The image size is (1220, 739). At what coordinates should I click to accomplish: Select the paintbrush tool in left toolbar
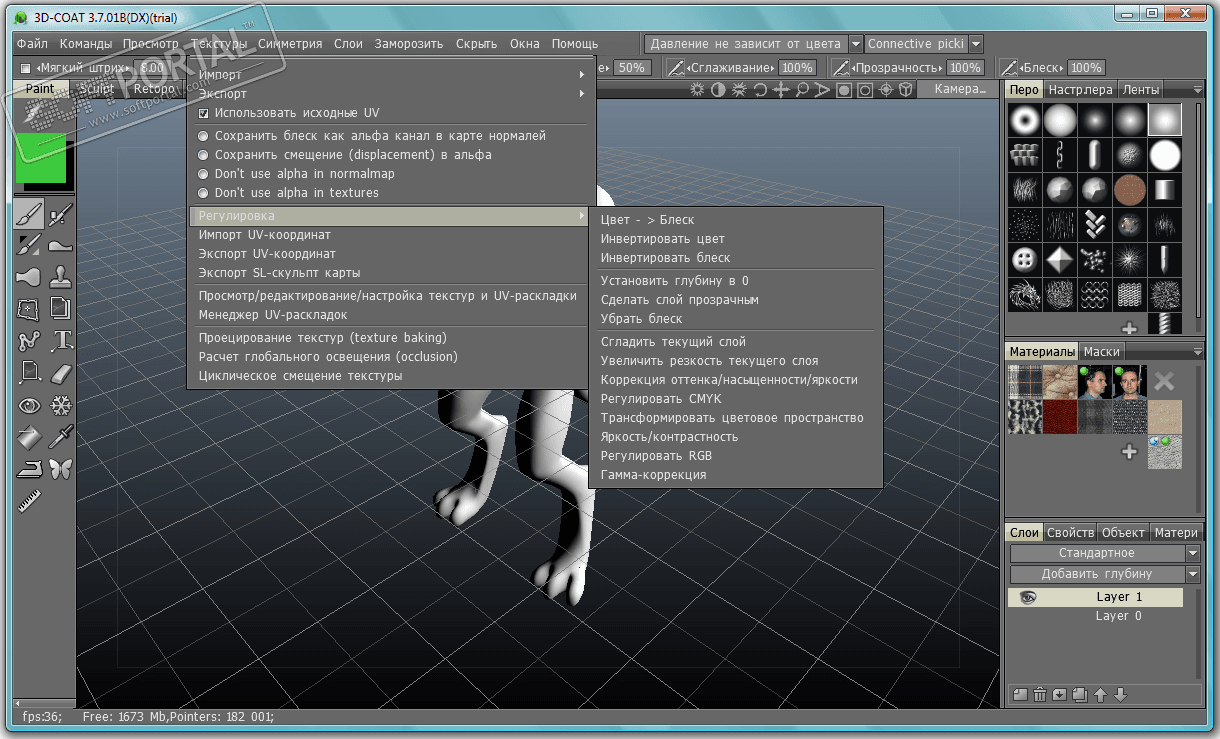point(29,213)
